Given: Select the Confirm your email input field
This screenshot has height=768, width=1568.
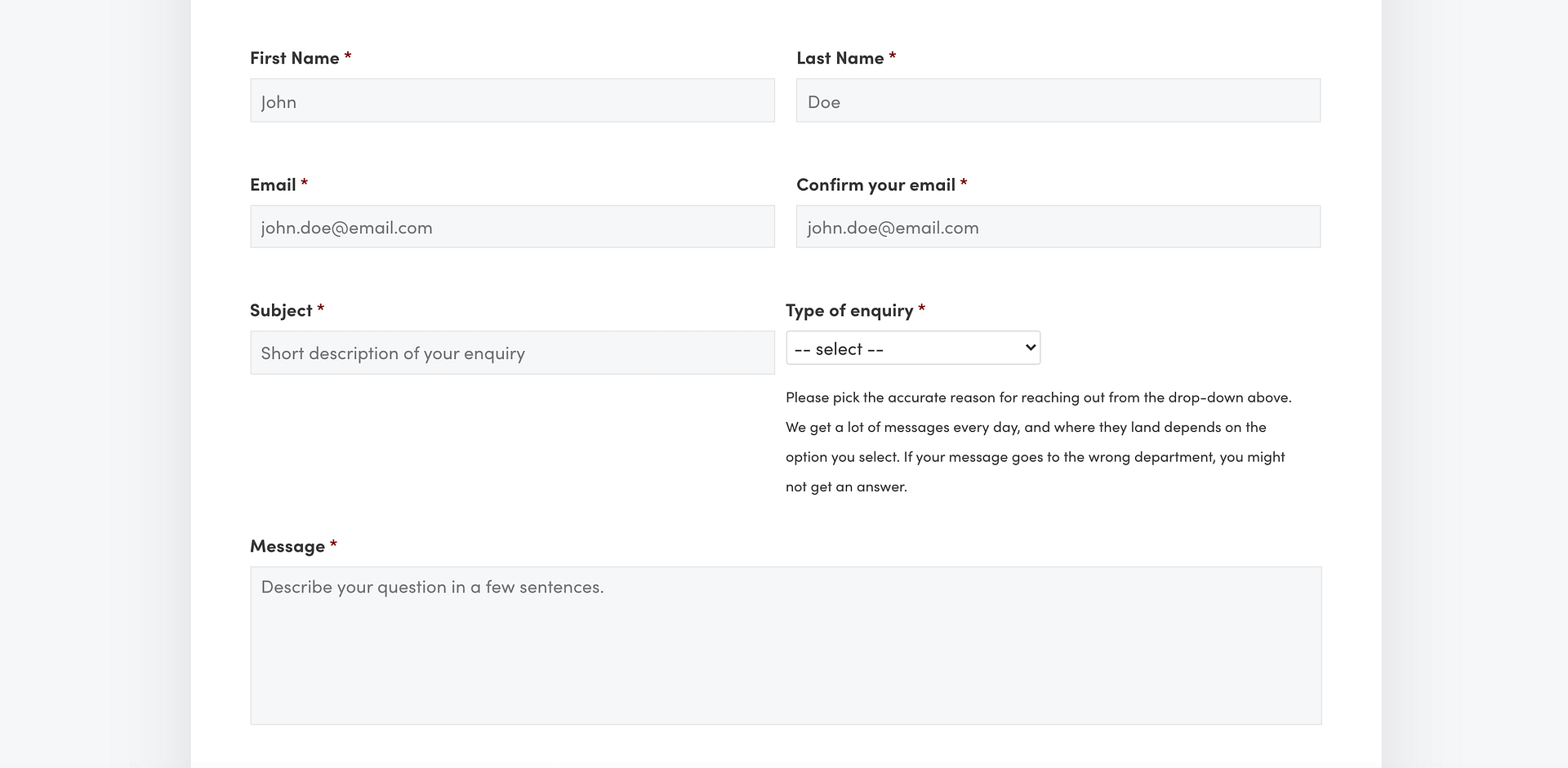Looking at the screenshot, I should tap(1058, 227).
